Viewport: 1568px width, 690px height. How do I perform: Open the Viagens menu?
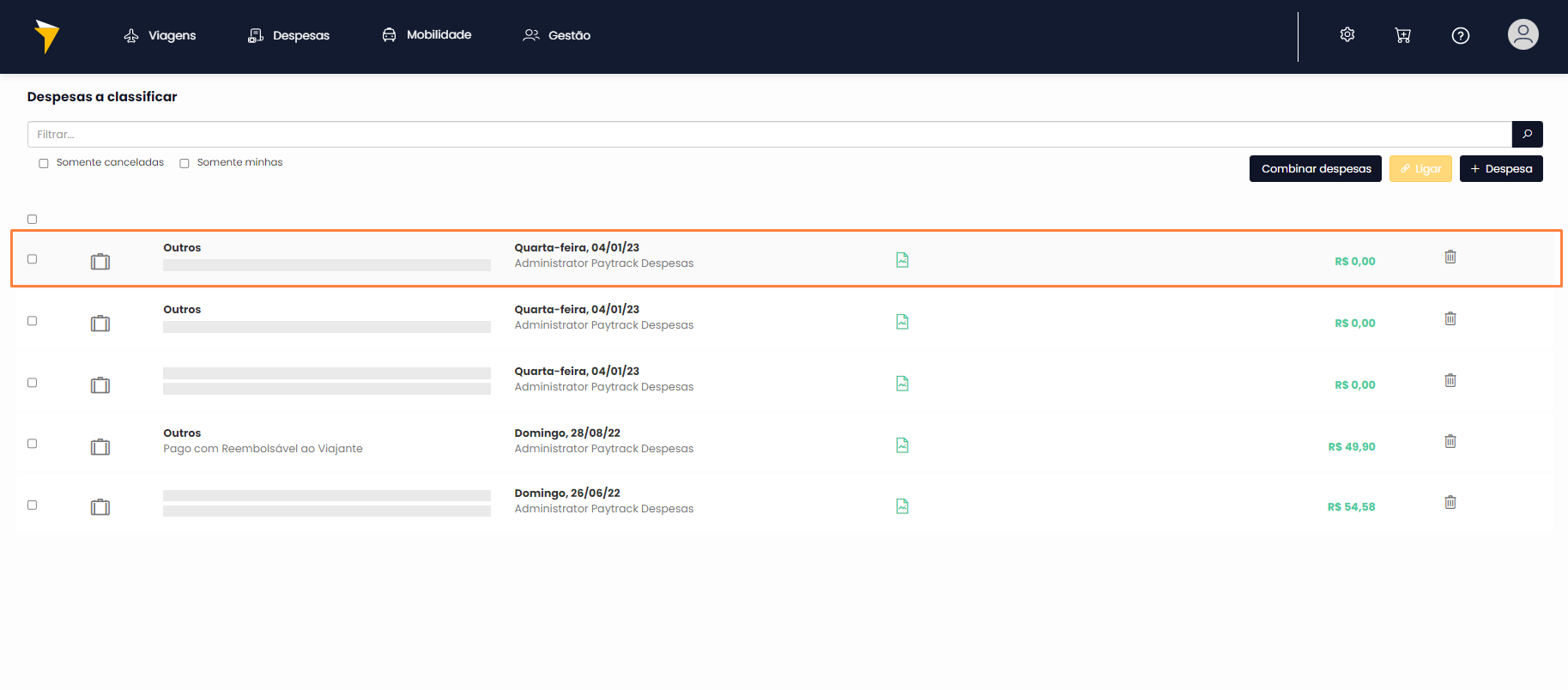click(x=160, y=35)
